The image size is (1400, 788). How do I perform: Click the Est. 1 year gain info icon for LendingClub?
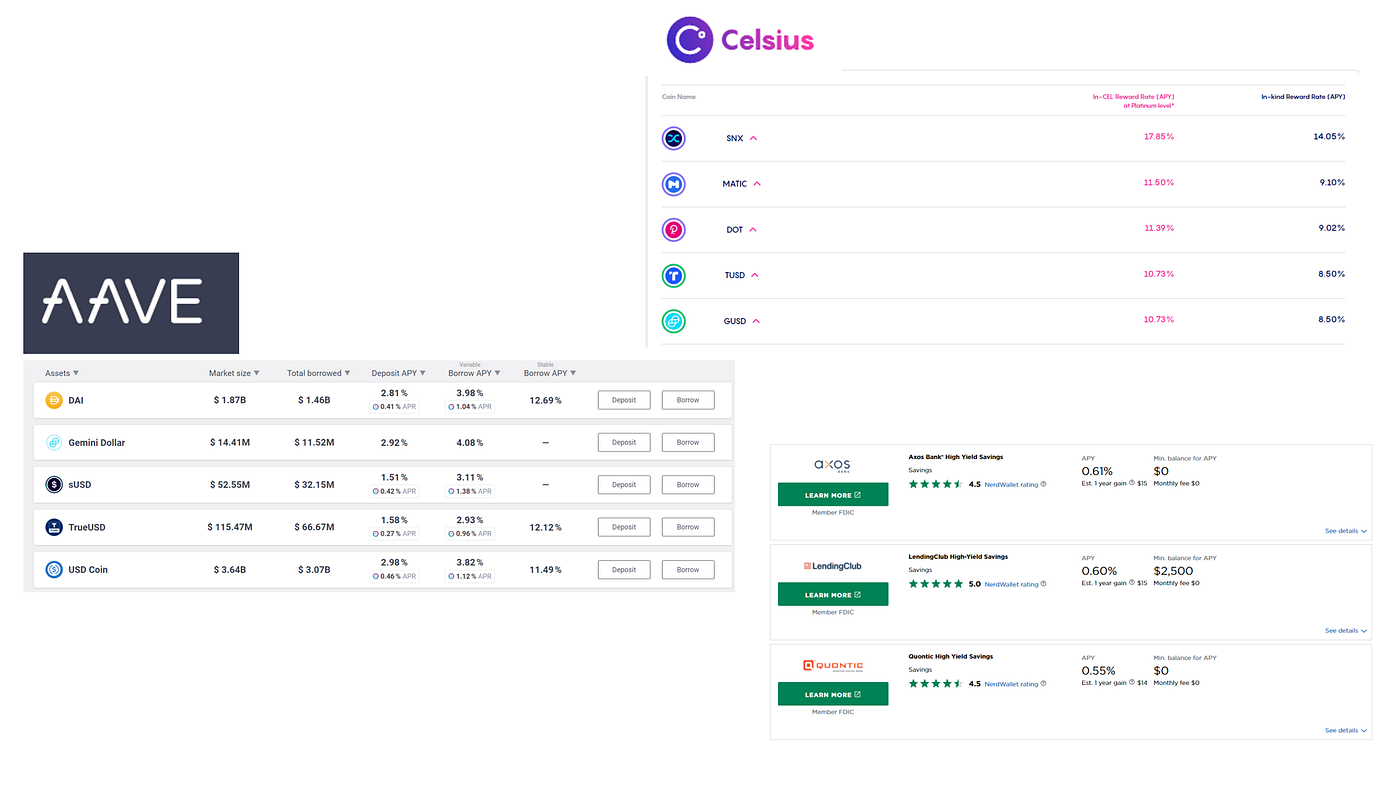tap(1132, 583)
